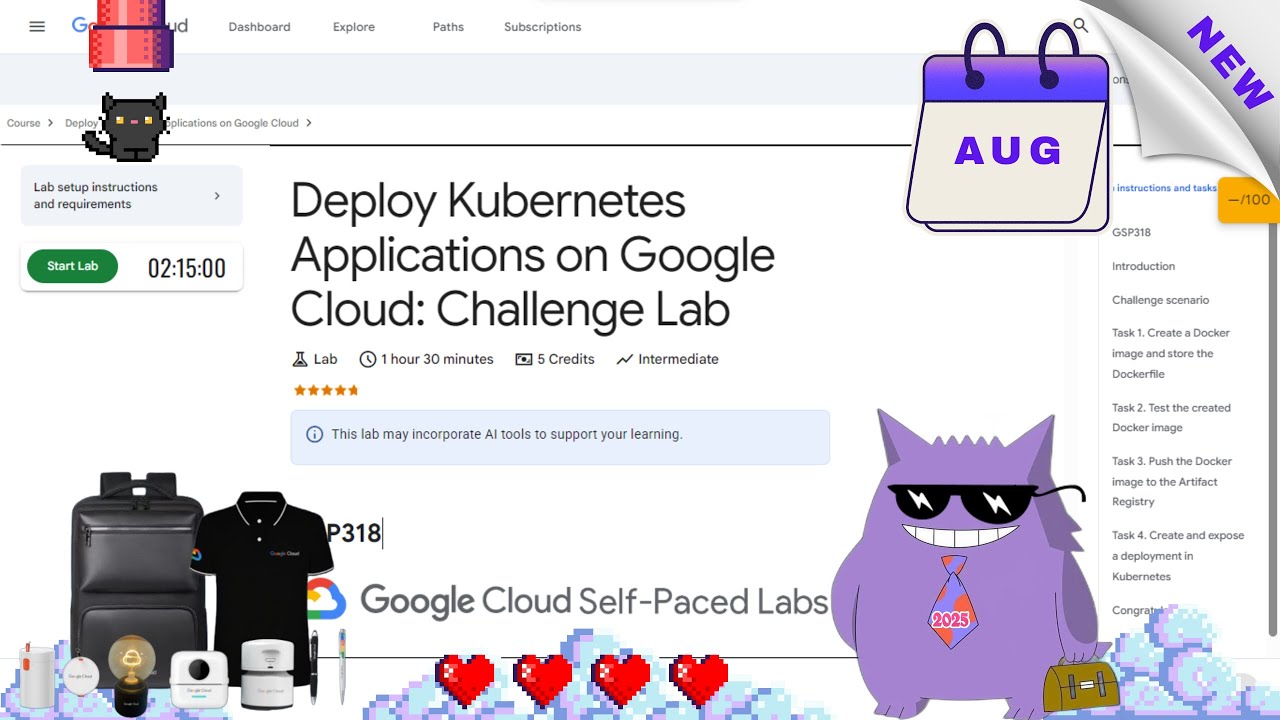Open the Dashboard tab
1280x720 pixels.
coord(259,27)
